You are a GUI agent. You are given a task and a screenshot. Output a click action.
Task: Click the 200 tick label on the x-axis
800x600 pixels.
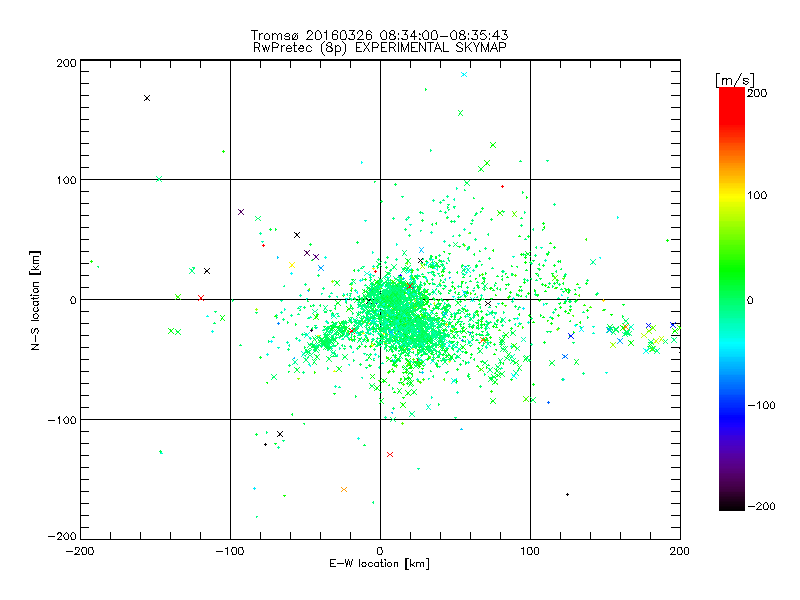point(680,552)
